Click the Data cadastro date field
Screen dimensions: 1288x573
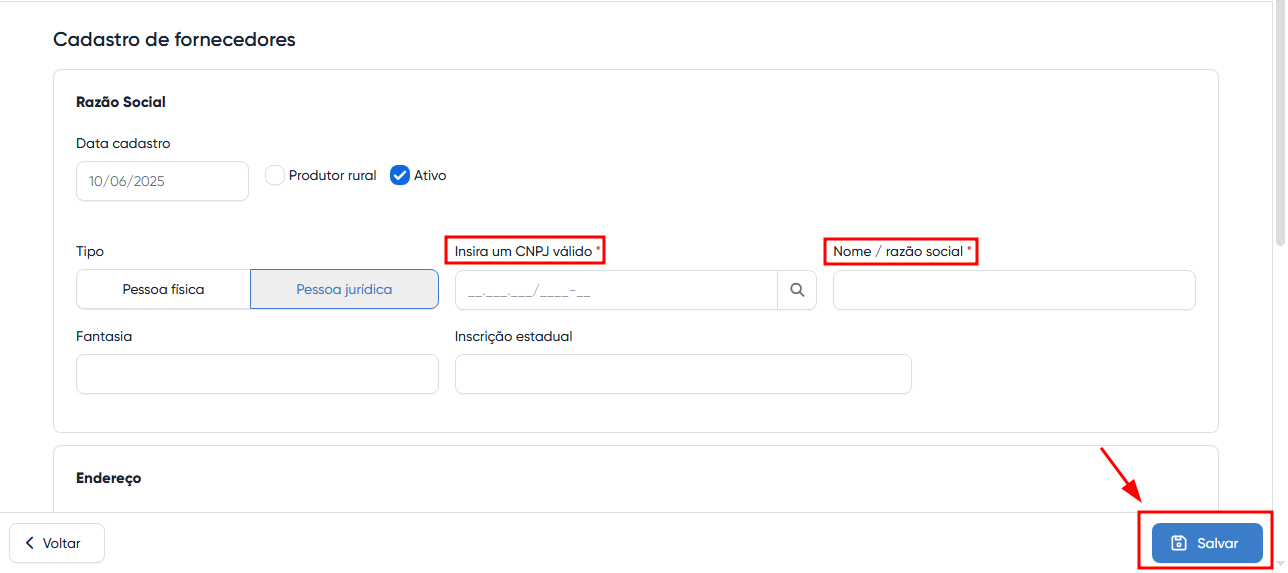[x=162, y=182]
